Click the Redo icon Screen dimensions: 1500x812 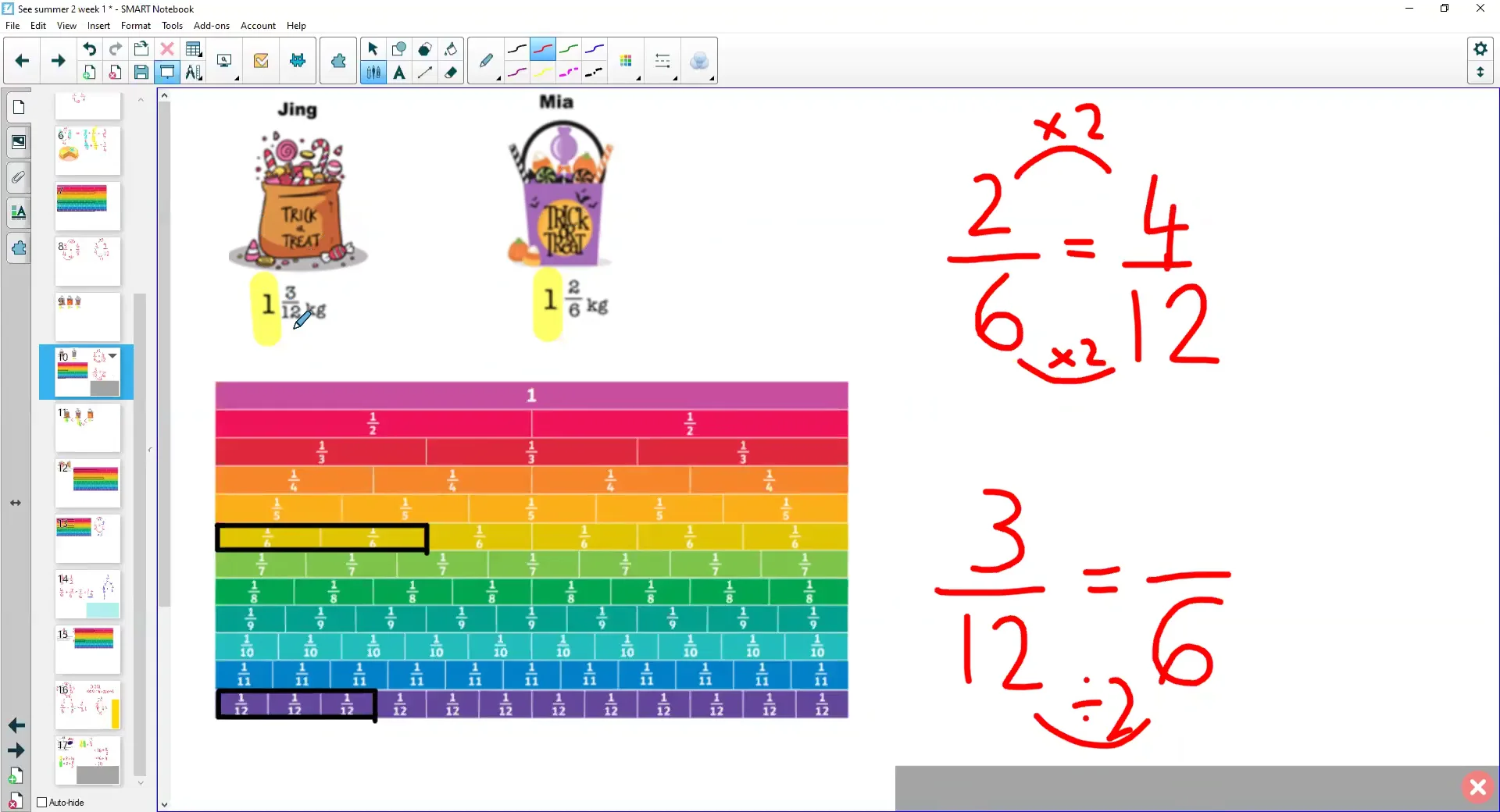click(115, 49)
